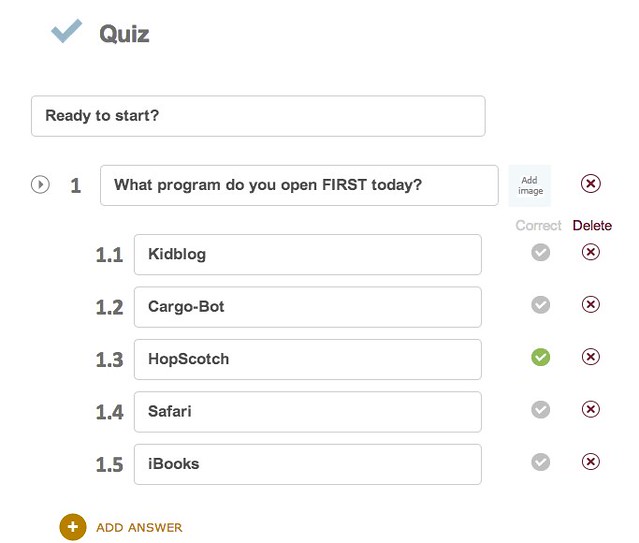Delete the Safari answer
The image size is (639, 543).
click(x=591, y=409)
